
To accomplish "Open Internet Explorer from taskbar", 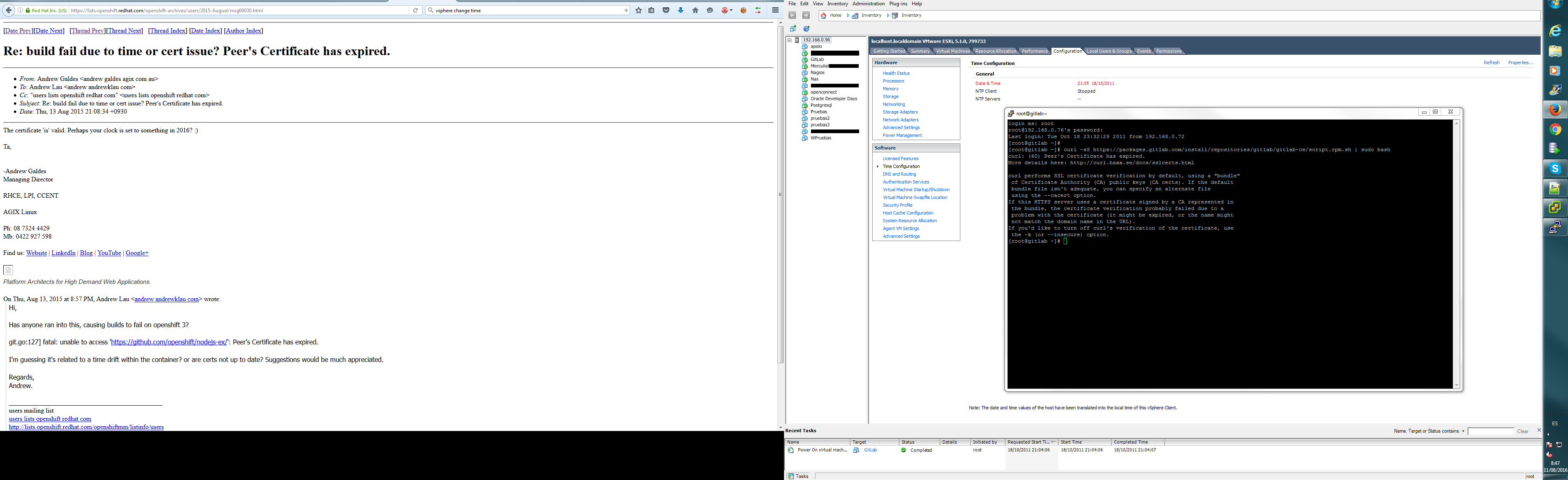I will [x=1555, y=31].
